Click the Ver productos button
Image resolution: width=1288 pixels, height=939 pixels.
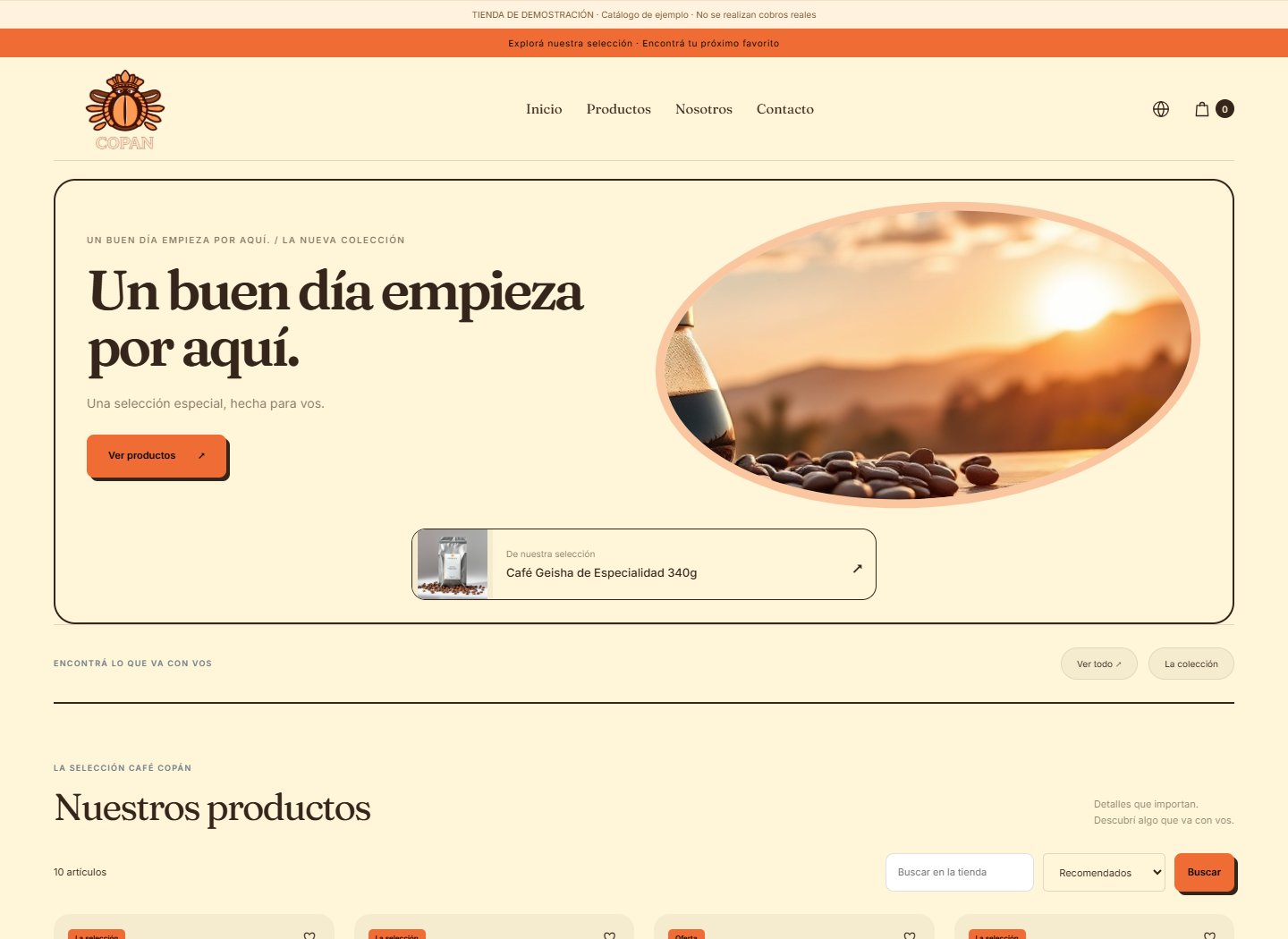(157, 456)
